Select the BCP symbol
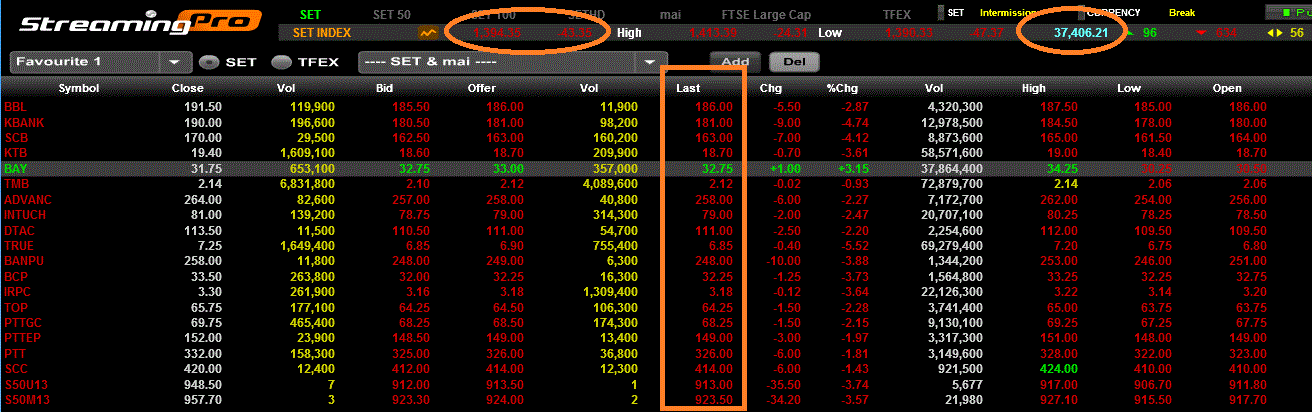The height and width of the screenshot is (416, 1312). (16, 276)
